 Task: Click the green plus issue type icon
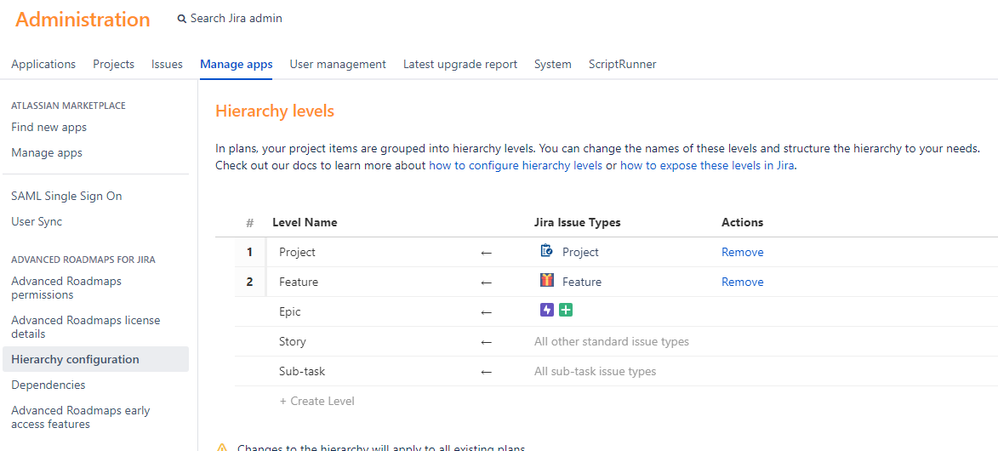click(566, 310)
